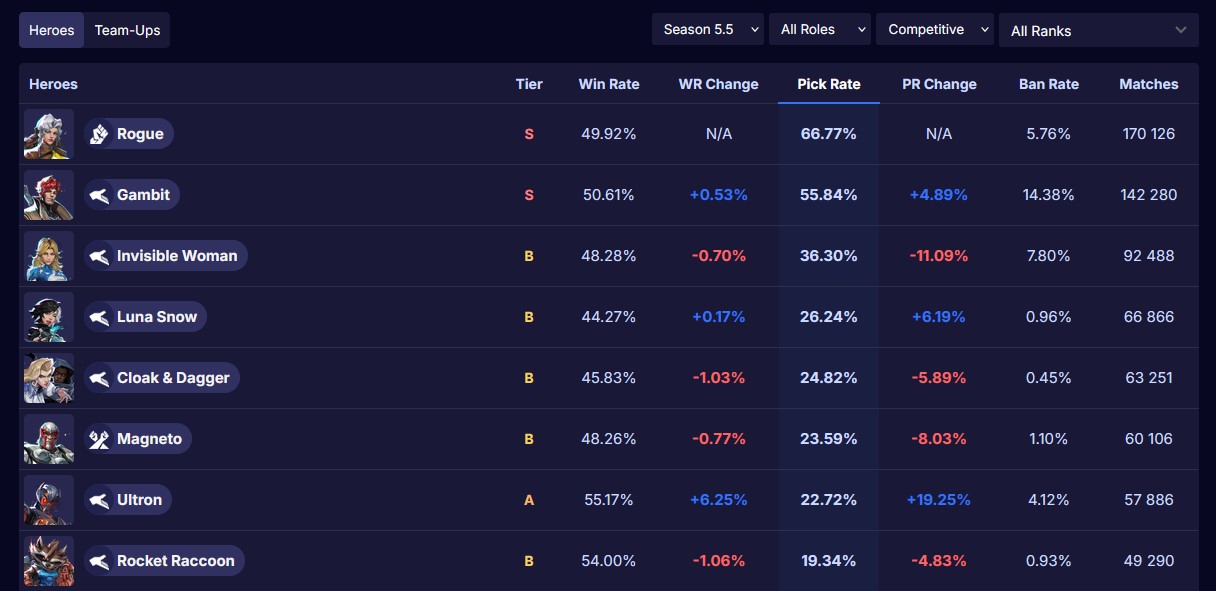Switch to the Heroes tab
The height and width of the screenshot is (591, 1216).
click(x=52, y=30)
